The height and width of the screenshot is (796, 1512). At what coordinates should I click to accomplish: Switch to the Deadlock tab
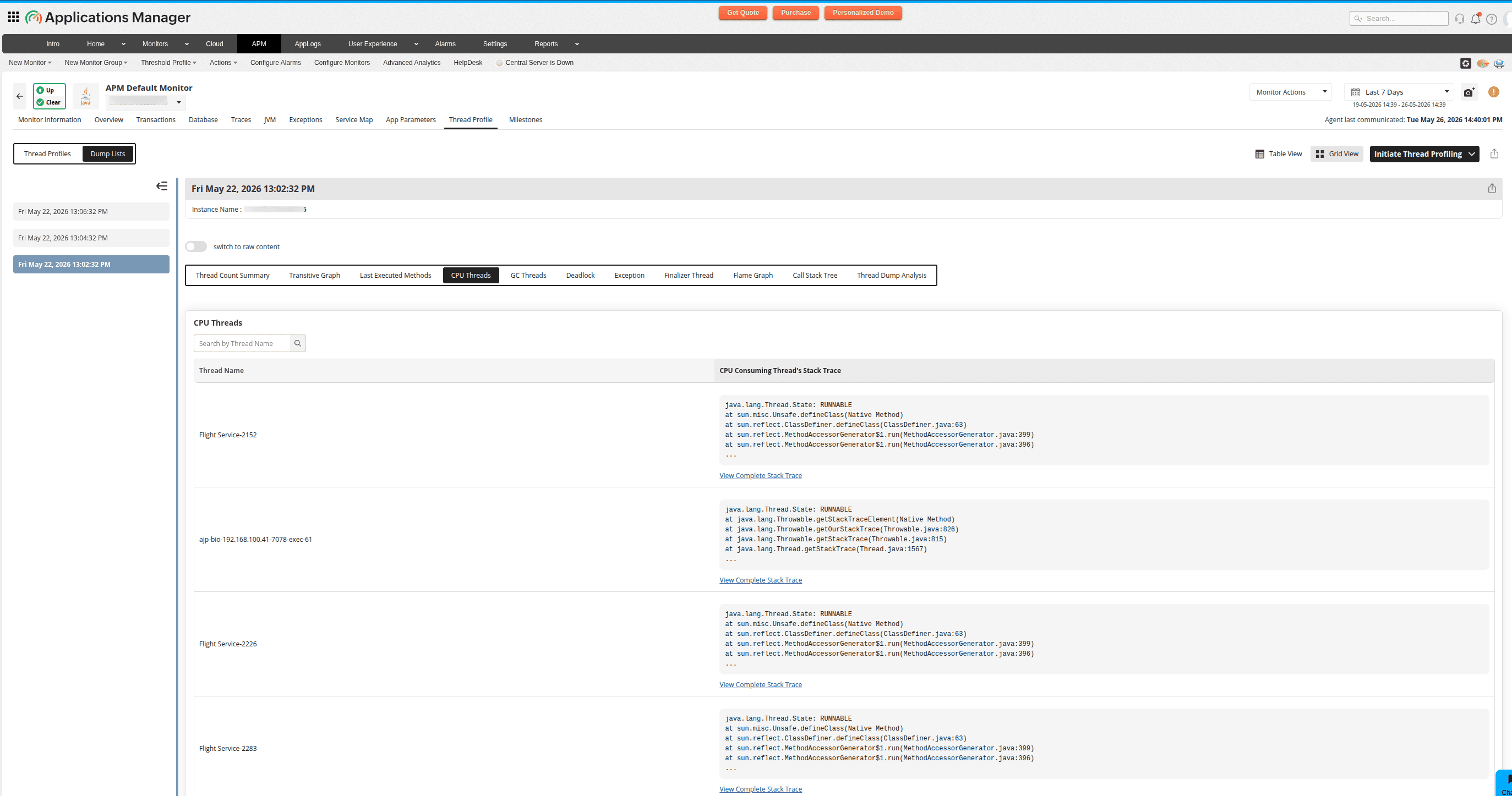click(x=580, y=275)
